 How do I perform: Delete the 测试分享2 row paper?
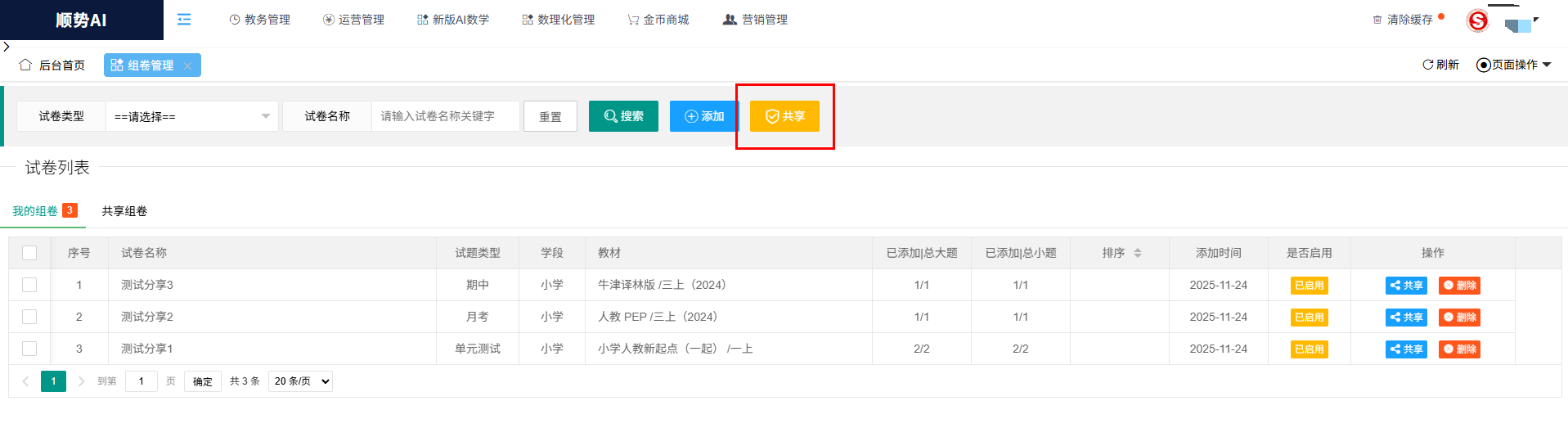pos(1459,318)
